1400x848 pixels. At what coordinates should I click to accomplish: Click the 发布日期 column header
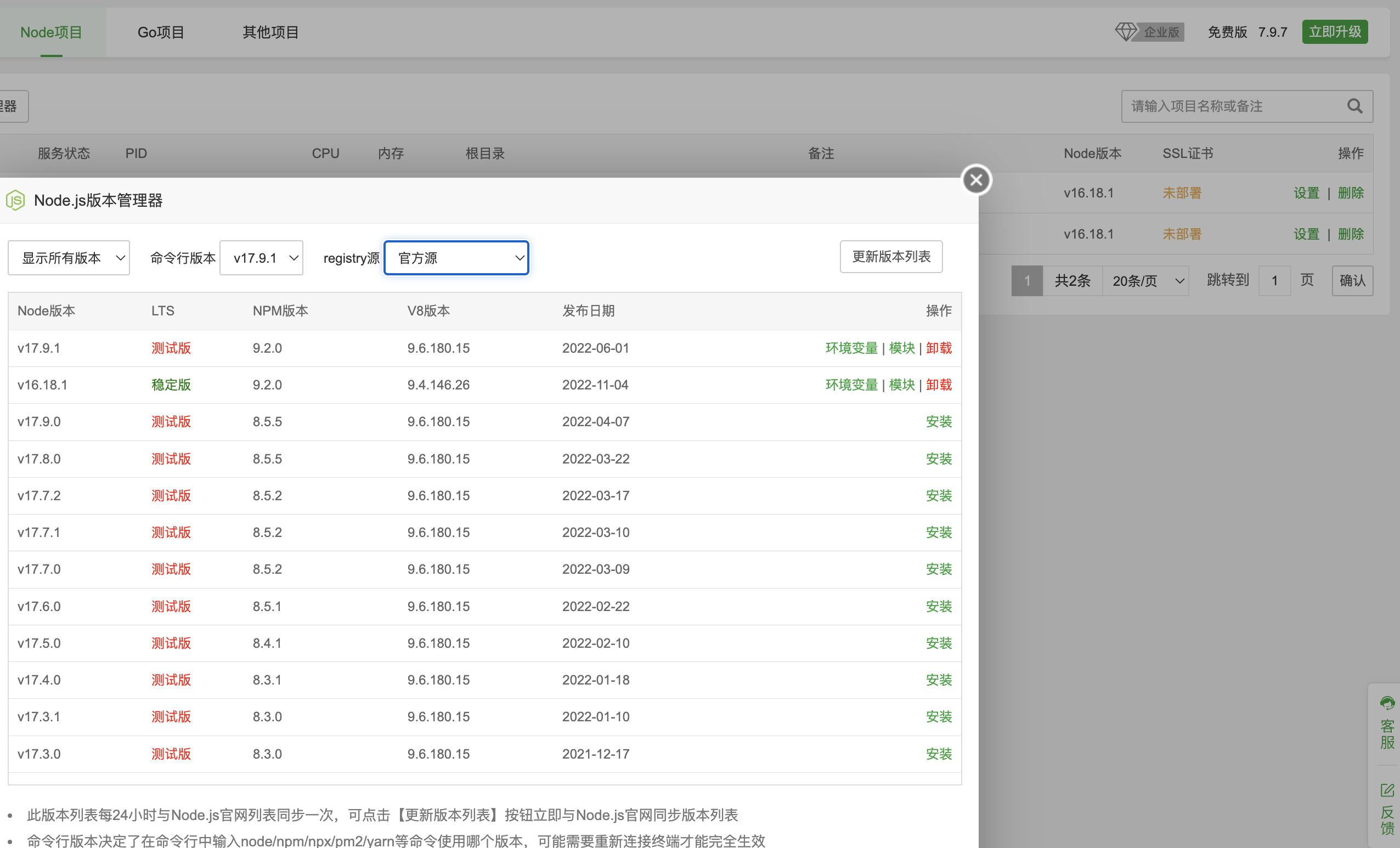pyautogui.click(x=588, y=311)
